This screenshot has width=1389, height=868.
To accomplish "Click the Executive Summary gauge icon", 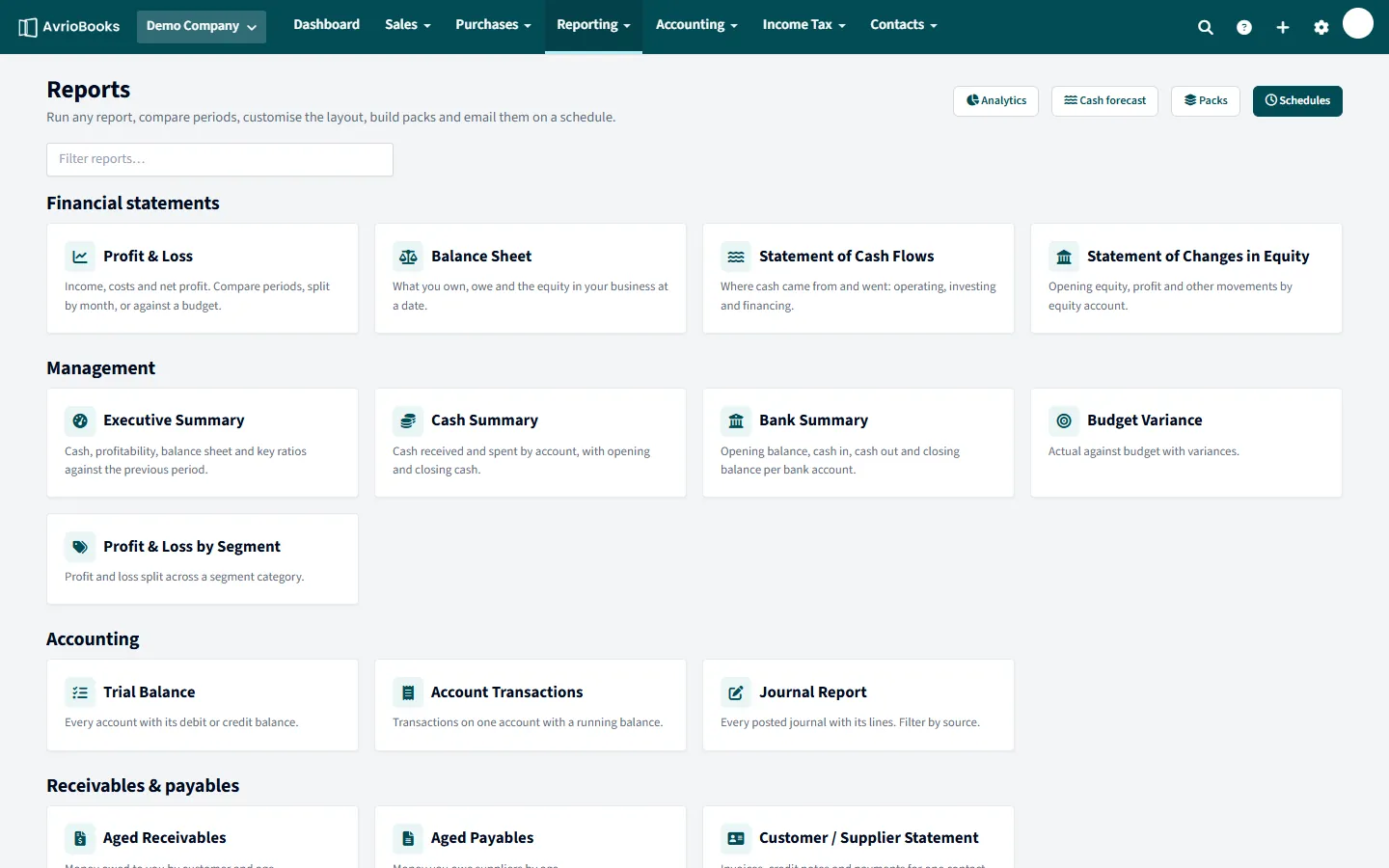I will pyautogui.click(x=80, y=420).
